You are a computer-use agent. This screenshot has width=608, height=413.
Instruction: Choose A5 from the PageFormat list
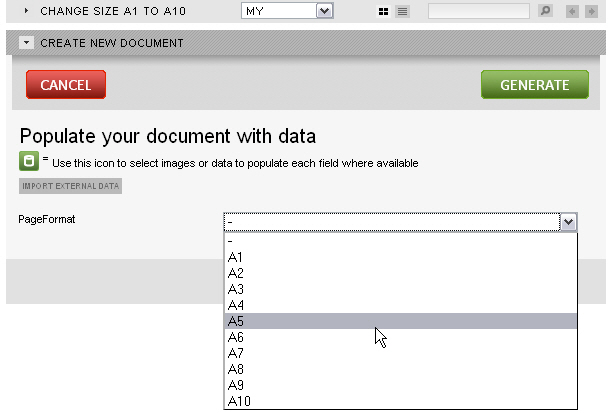click(401, 321)
